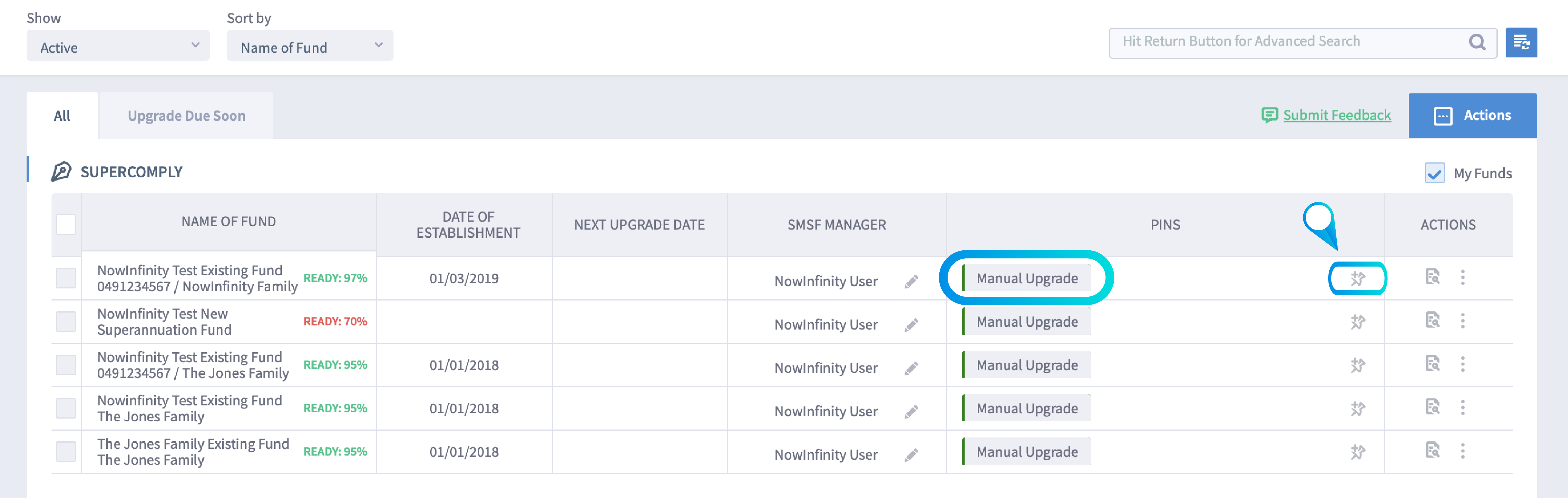Click the 01/03/2019 establishment date
1568x498 pixels.
pyautogui.click(x=464, y=278)
